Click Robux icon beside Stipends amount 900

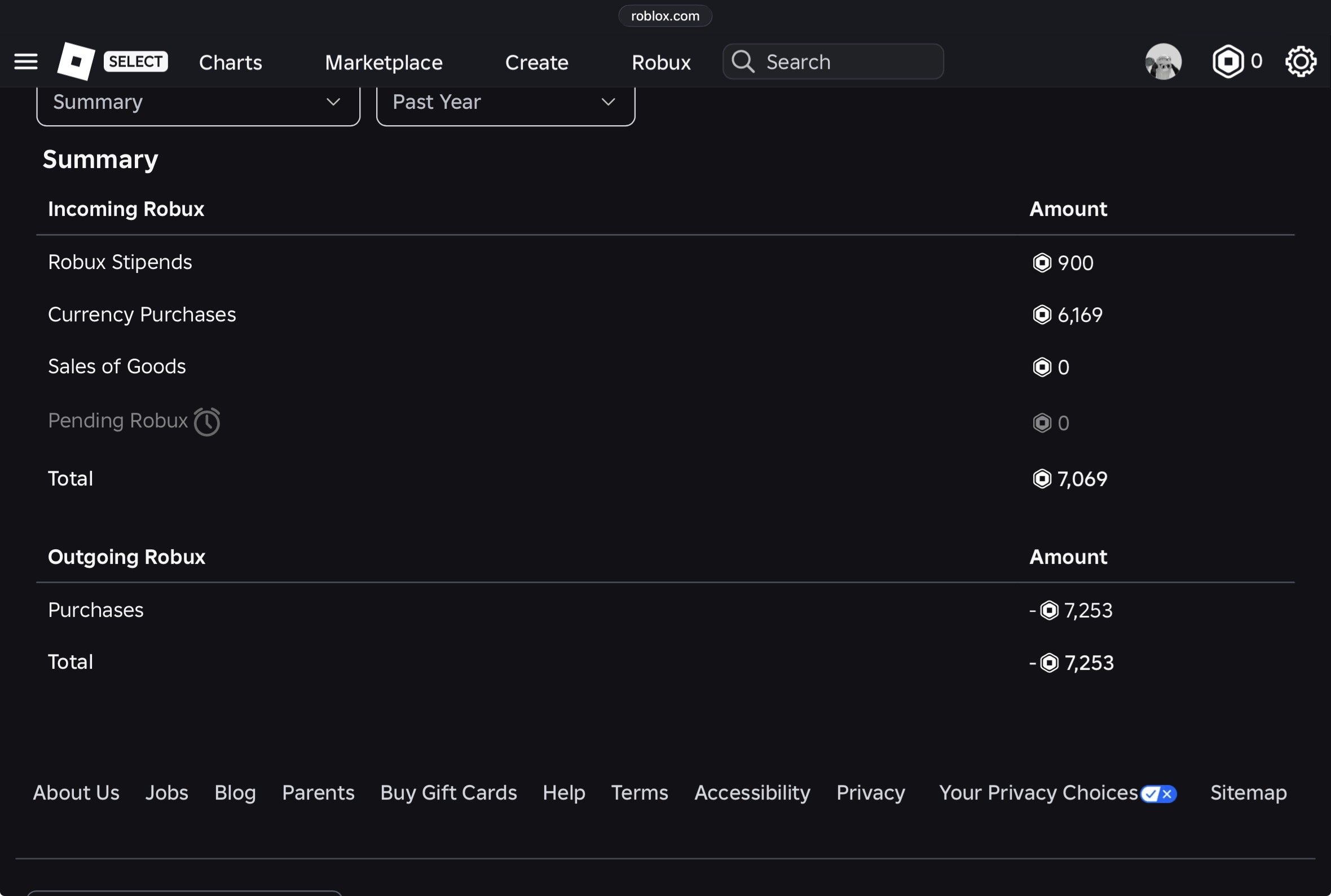tap(1042, 263)
